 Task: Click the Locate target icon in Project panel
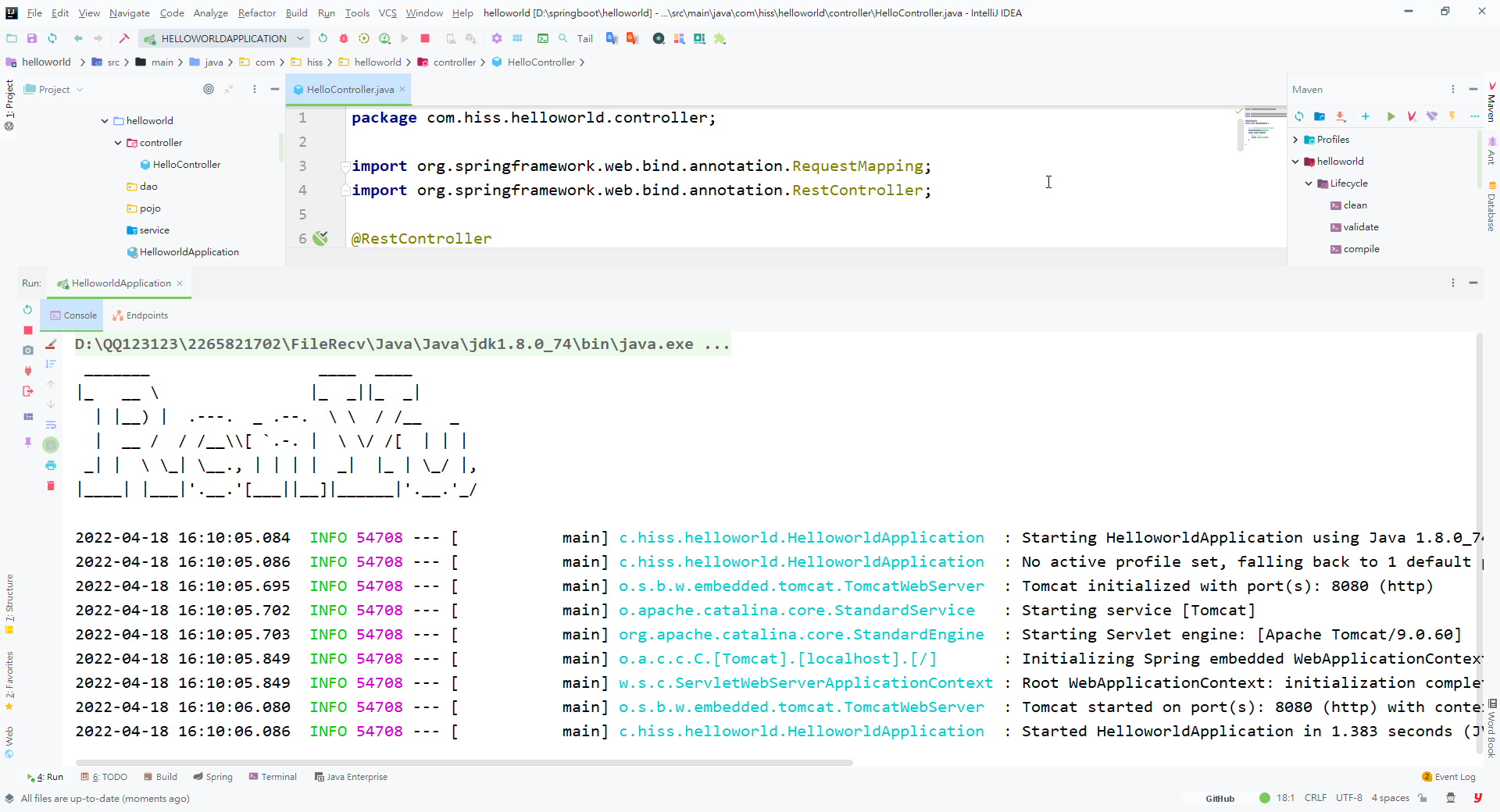(209, 89)
